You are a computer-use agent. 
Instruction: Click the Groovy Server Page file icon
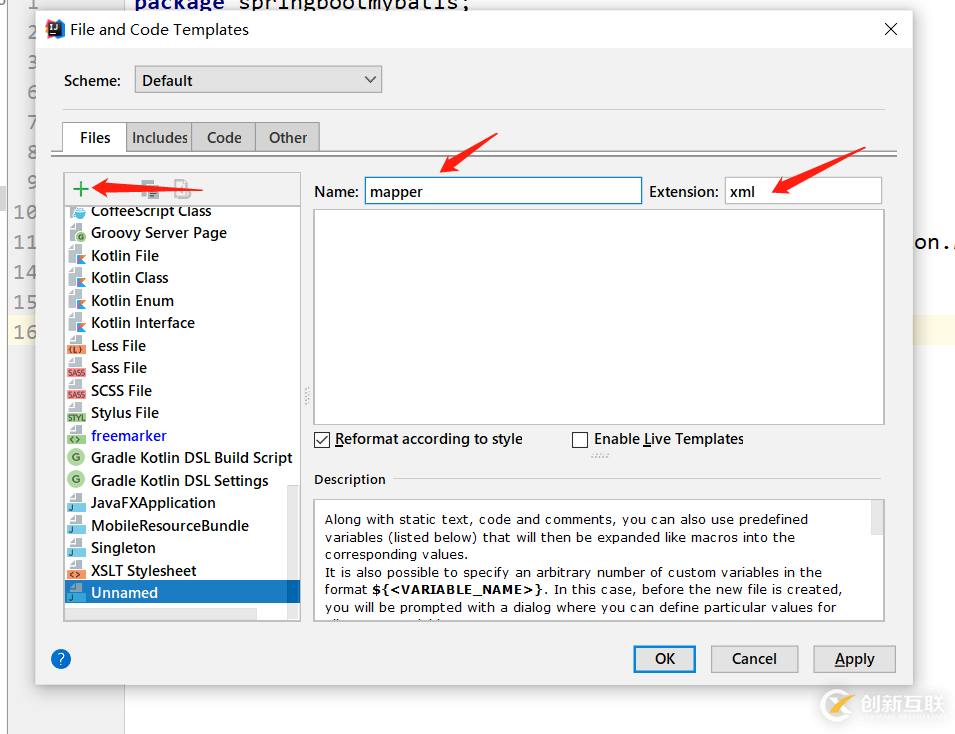[77, 233]
